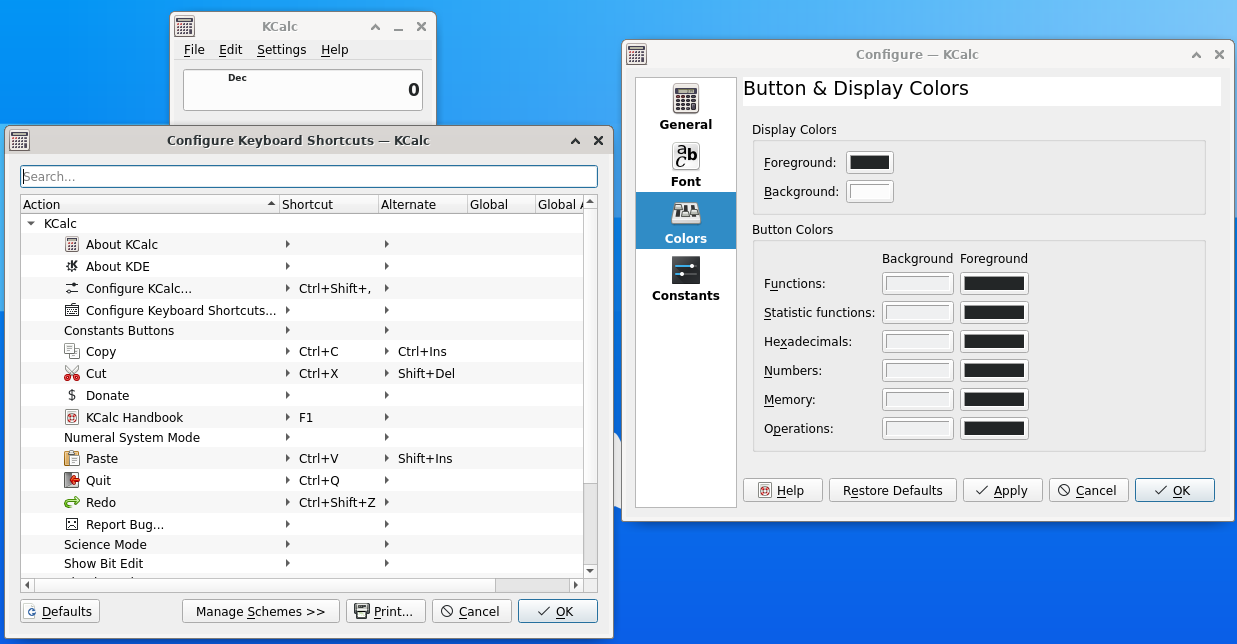1237x644 pixels.
Task: Click the Configure Keyboard Shortcuts keyboard icon
Action: pyautogui.click(x=72, y=310)
